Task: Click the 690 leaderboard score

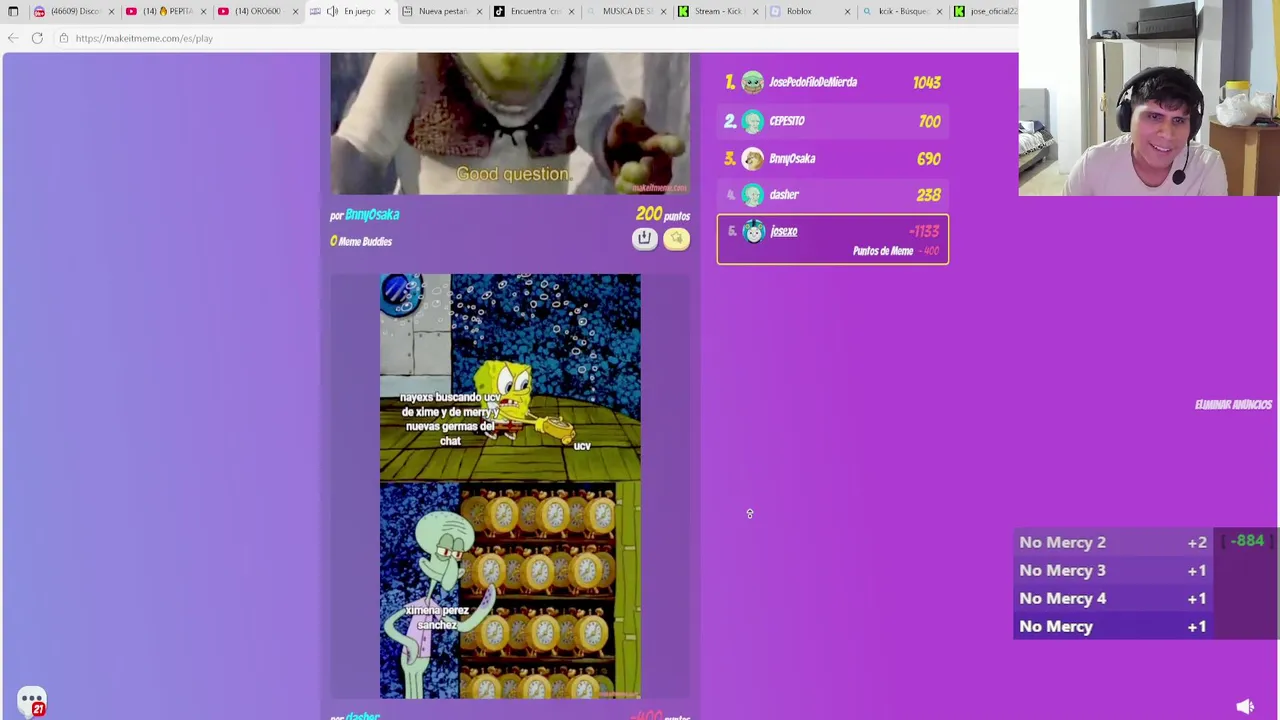Action: pos(928,159)
